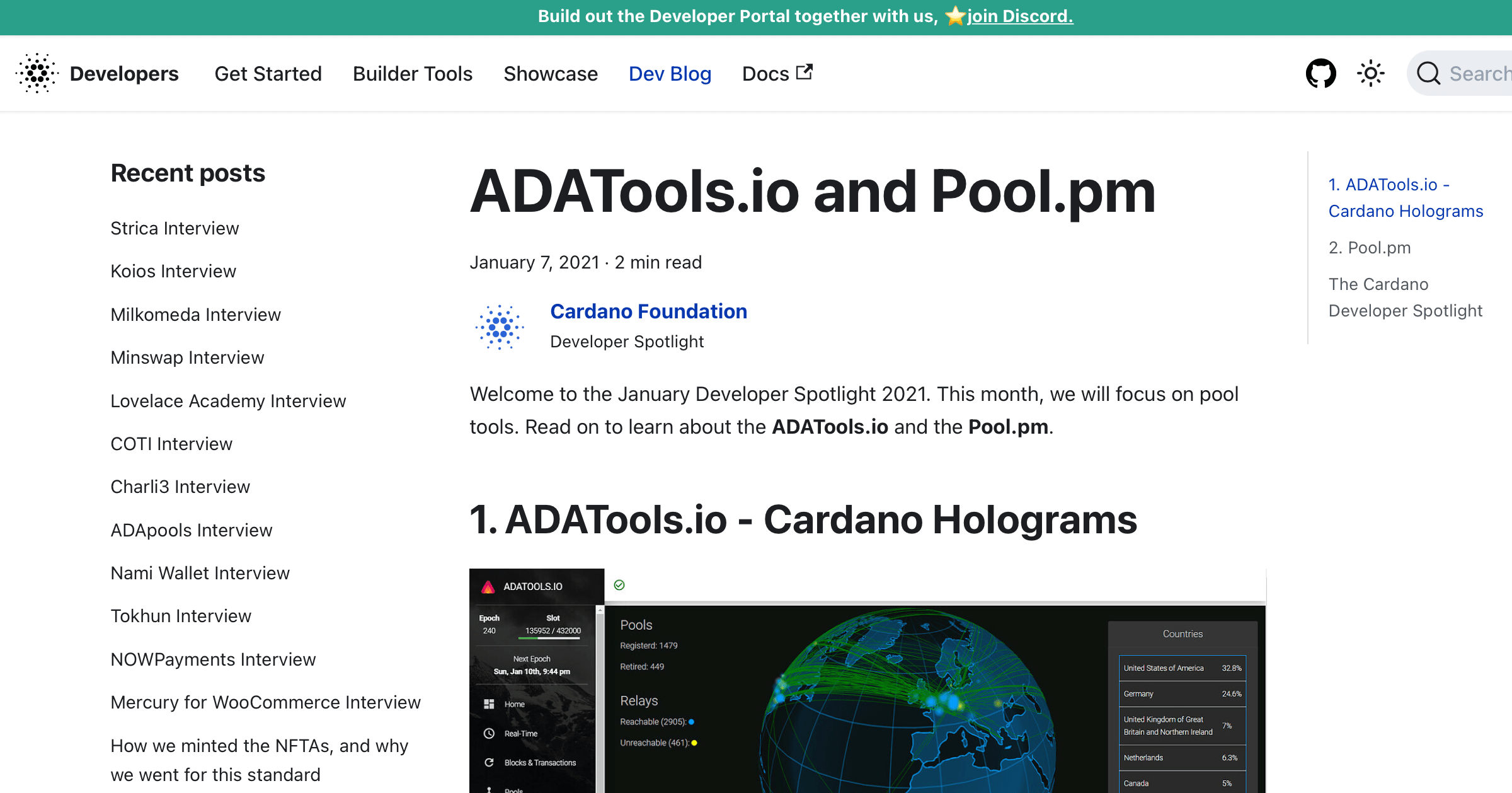This screenshot has width=1512, height=793.
Task: Open the COTI Interview post
Action: [x=171, y=444]
